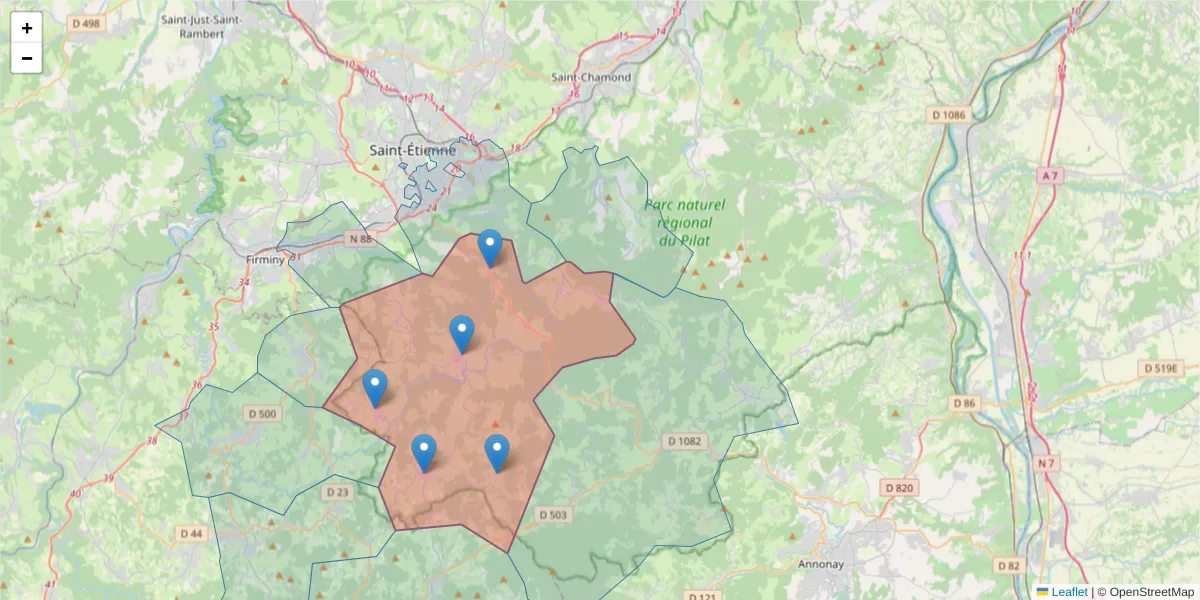This screenshot has width=1200, height=600.
Task: Click the D 500 road badge
Action: click(263, 412)
